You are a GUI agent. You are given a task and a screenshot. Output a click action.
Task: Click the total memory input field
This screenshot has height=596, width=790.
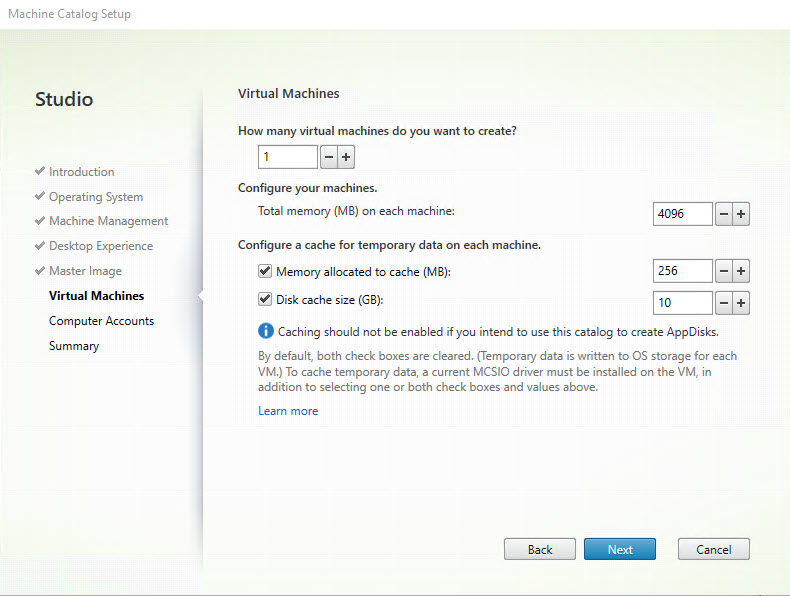click(682, 214)
